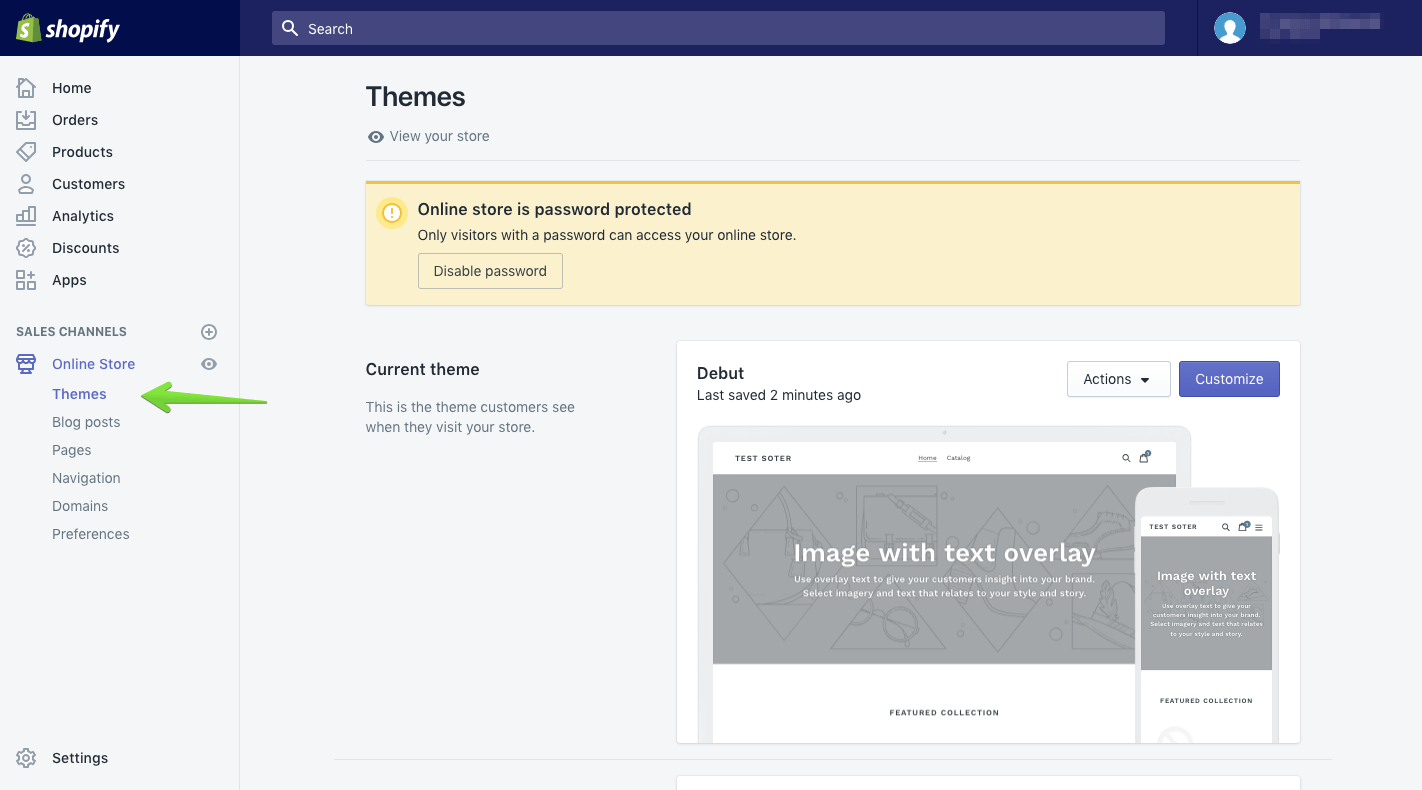Open Customers via the person icon
1422x790 pixels.
coord(26,184)
